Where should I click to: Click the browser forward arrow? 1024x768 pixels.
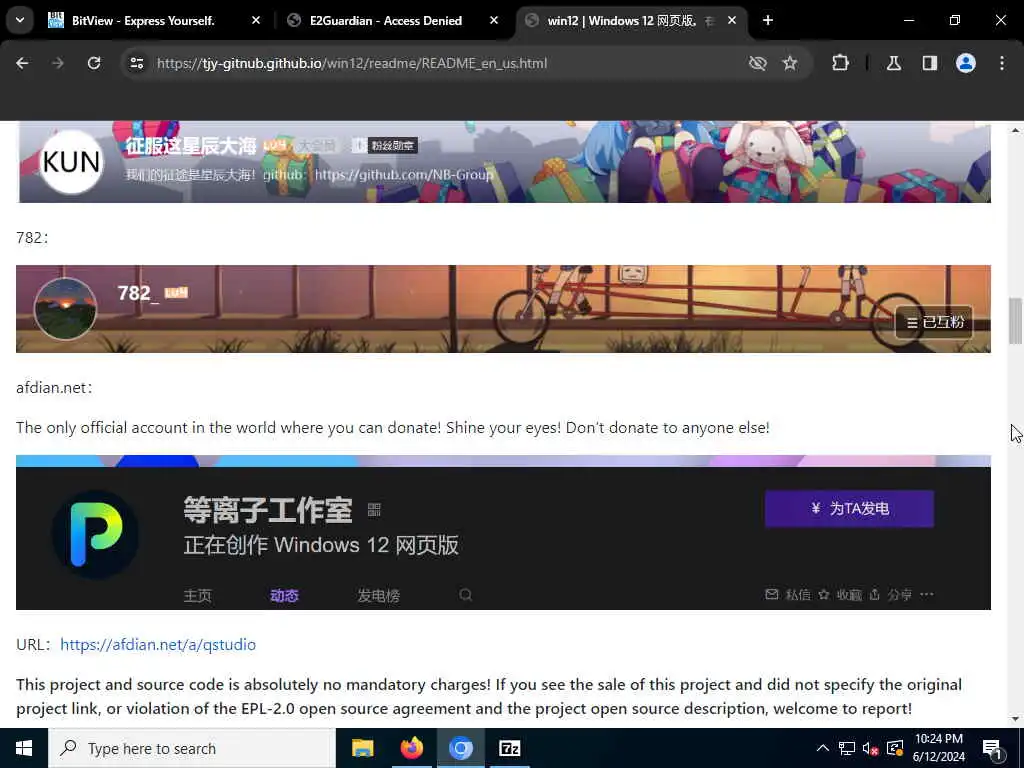point(58,63)
